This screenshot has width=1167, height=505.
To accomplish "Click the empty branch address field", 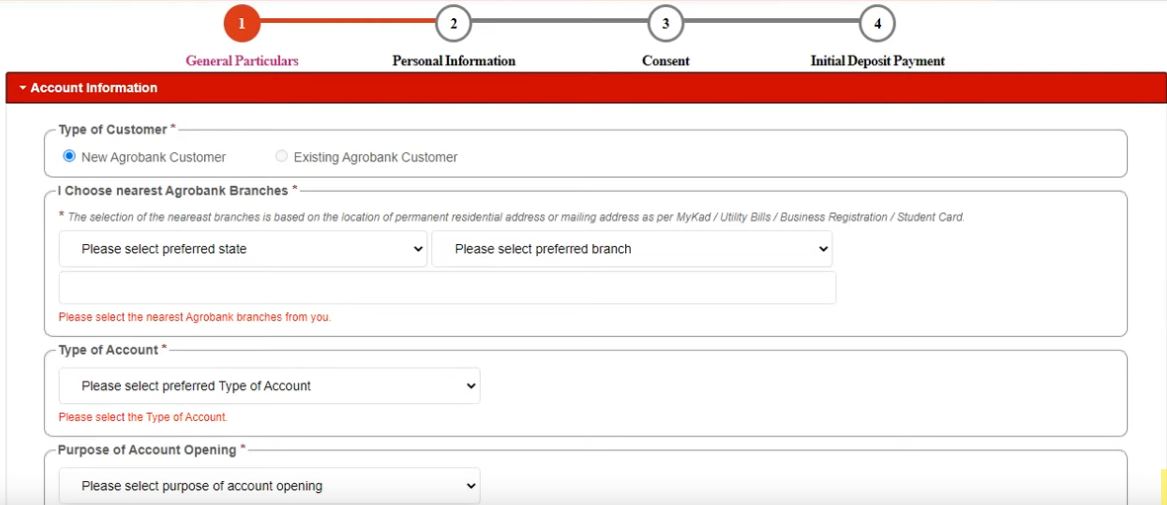I will [x=447, y=288].
